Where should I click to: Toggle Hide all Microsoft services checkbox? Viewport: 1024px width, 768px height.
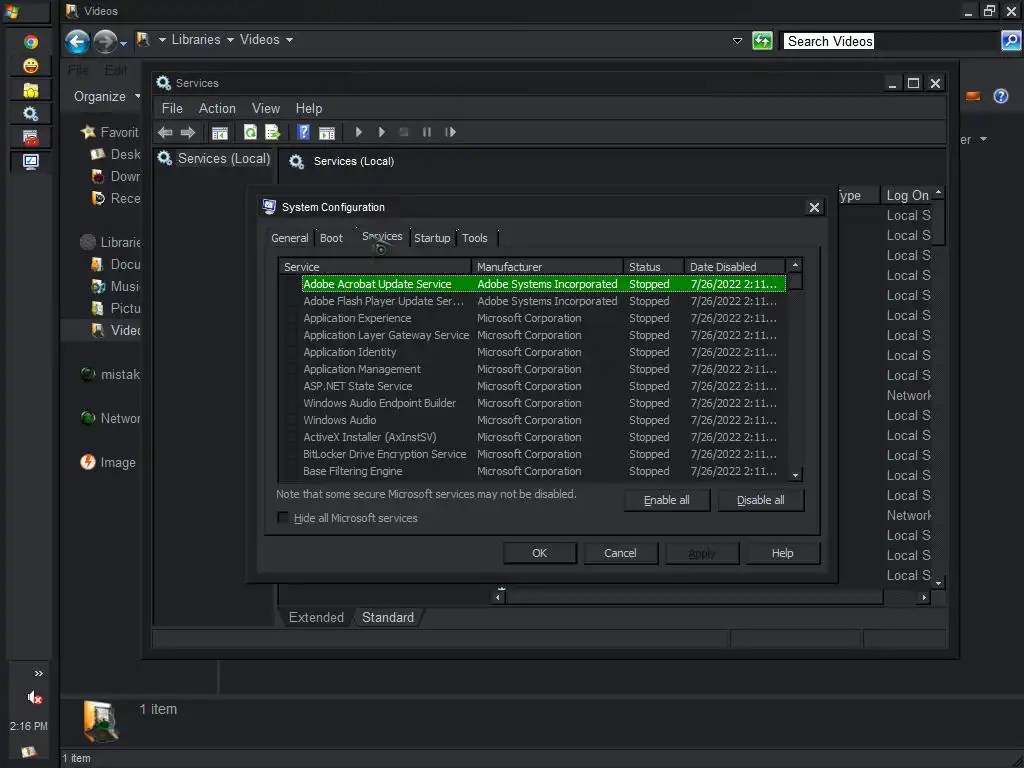[283, 518]
